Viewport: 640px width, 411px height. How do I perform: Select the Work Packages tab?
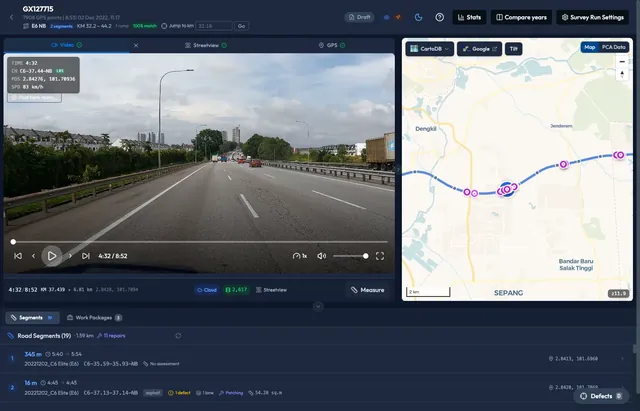click(x=94, y=318)
